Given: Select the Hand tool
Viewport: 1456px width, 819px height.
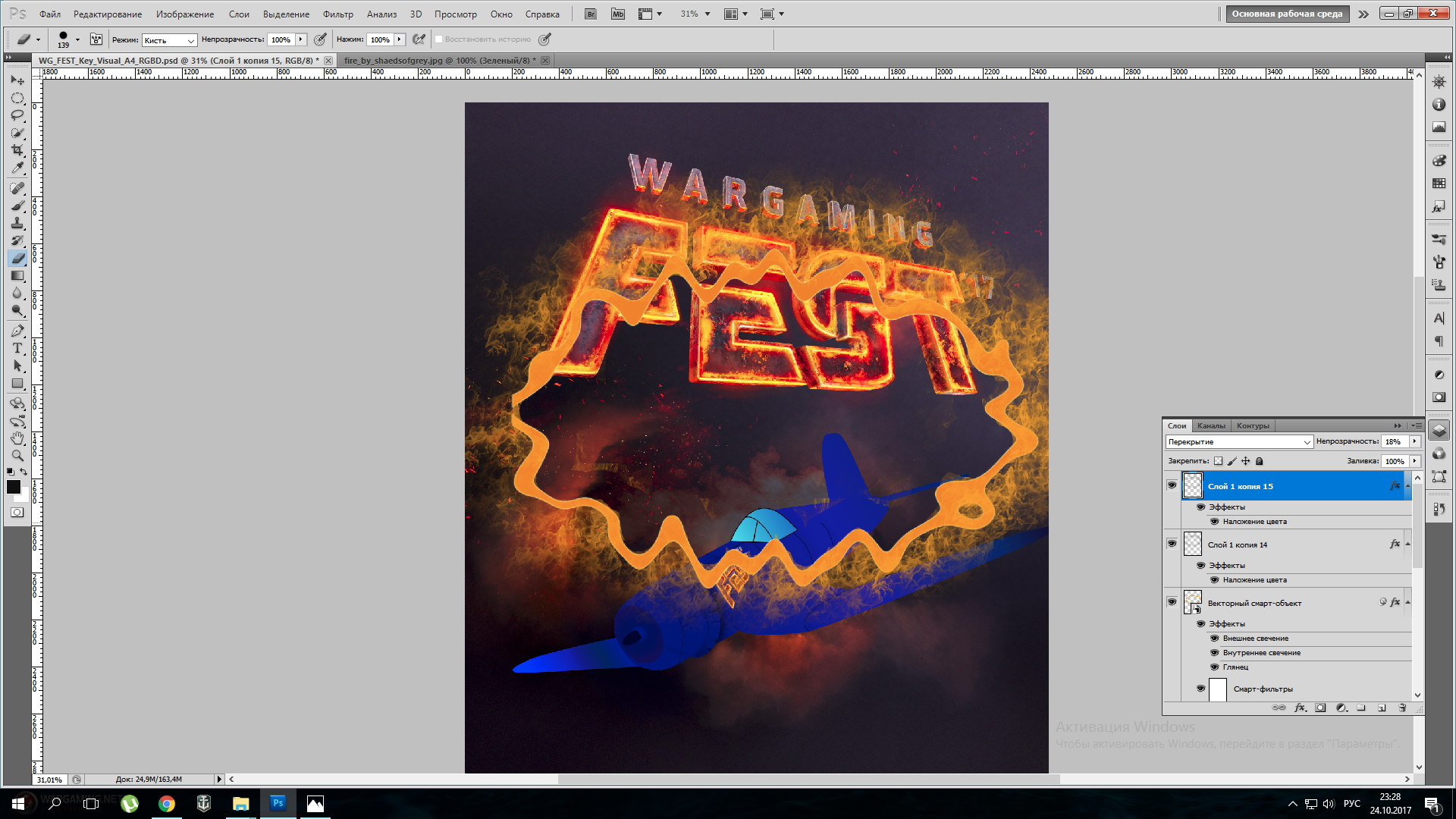Looking at the screenshot, I should pos(17,438).
